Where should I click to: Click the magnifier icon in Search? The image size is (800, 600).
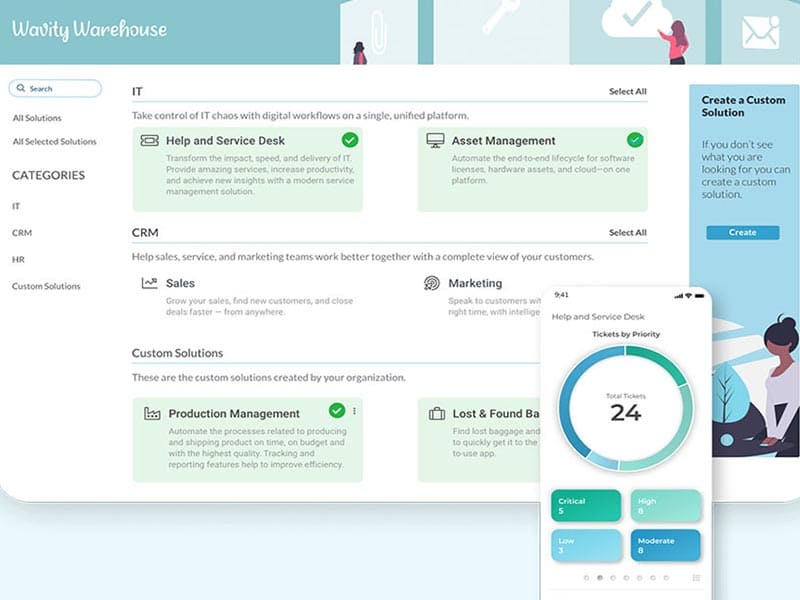click(x=21, y=88)
